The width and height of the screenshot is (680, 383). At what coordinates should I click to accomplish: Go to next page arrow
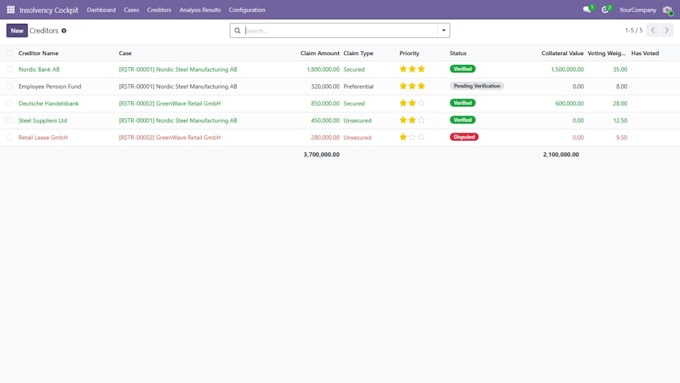coord(667,30)
